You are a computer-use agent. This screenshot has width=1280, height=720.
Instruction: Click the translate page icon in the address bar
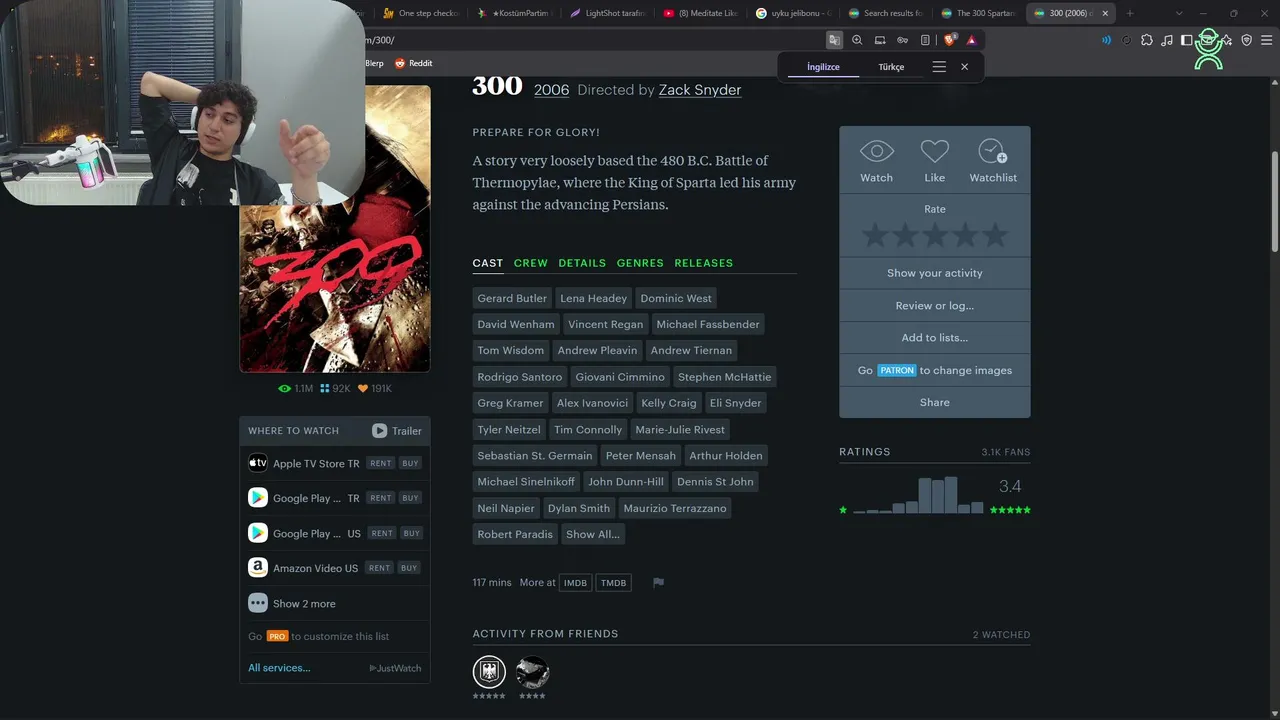coord(834,40)
